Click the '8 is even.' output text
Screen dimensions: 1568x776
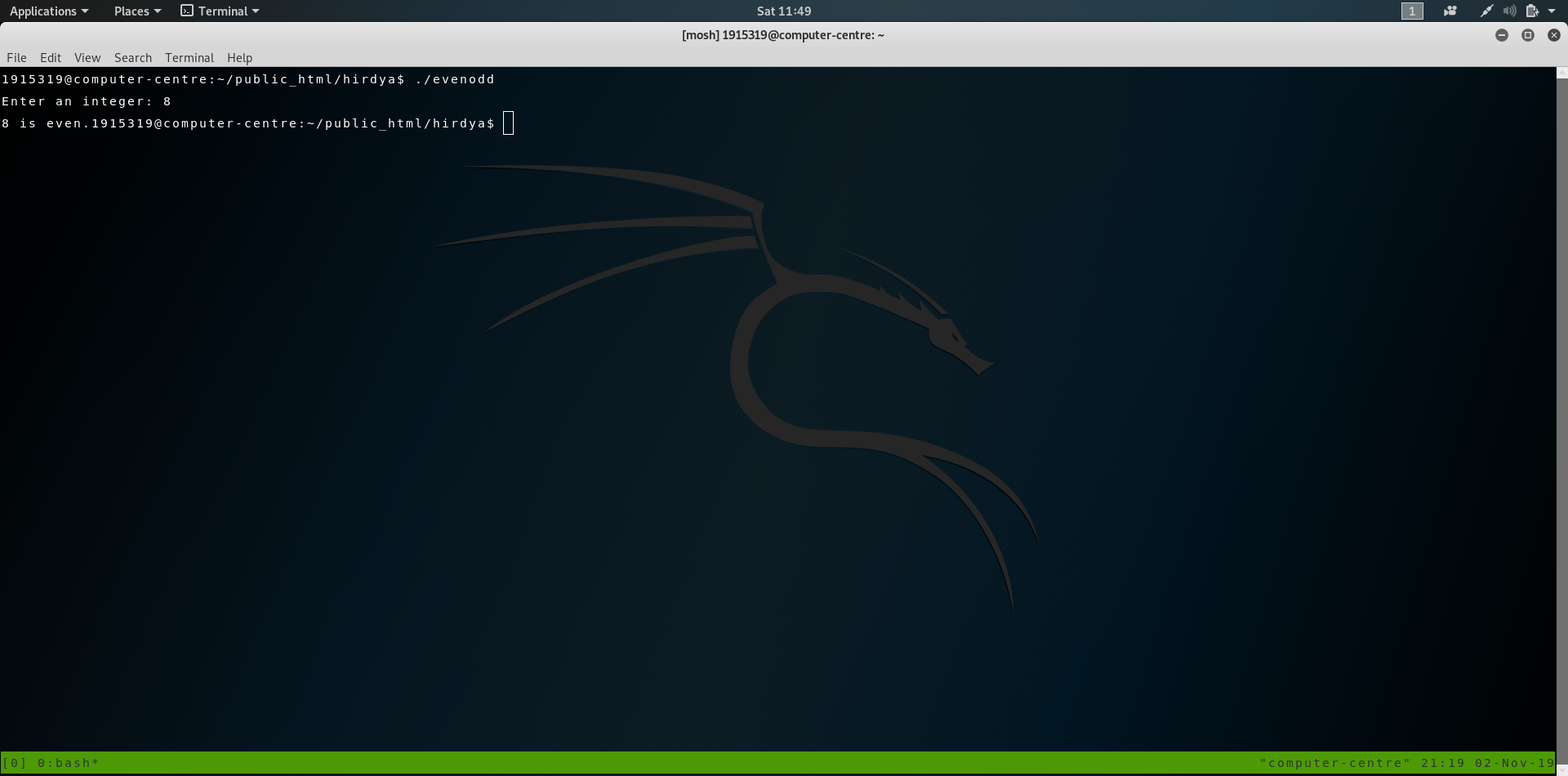[x=47, y=123]
